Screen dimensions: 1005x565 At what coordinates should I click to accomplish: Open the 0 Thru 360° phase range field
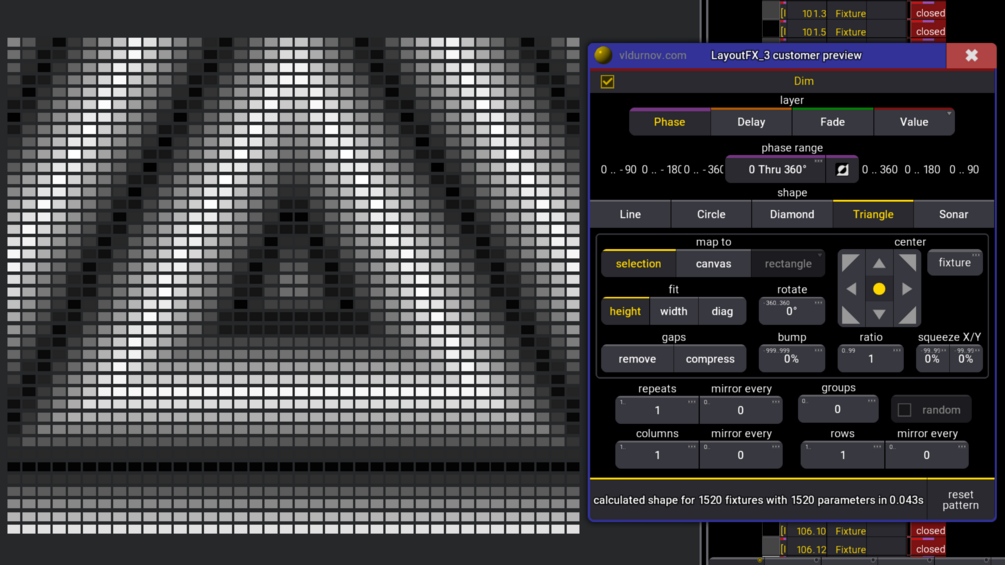click(776, 169)
